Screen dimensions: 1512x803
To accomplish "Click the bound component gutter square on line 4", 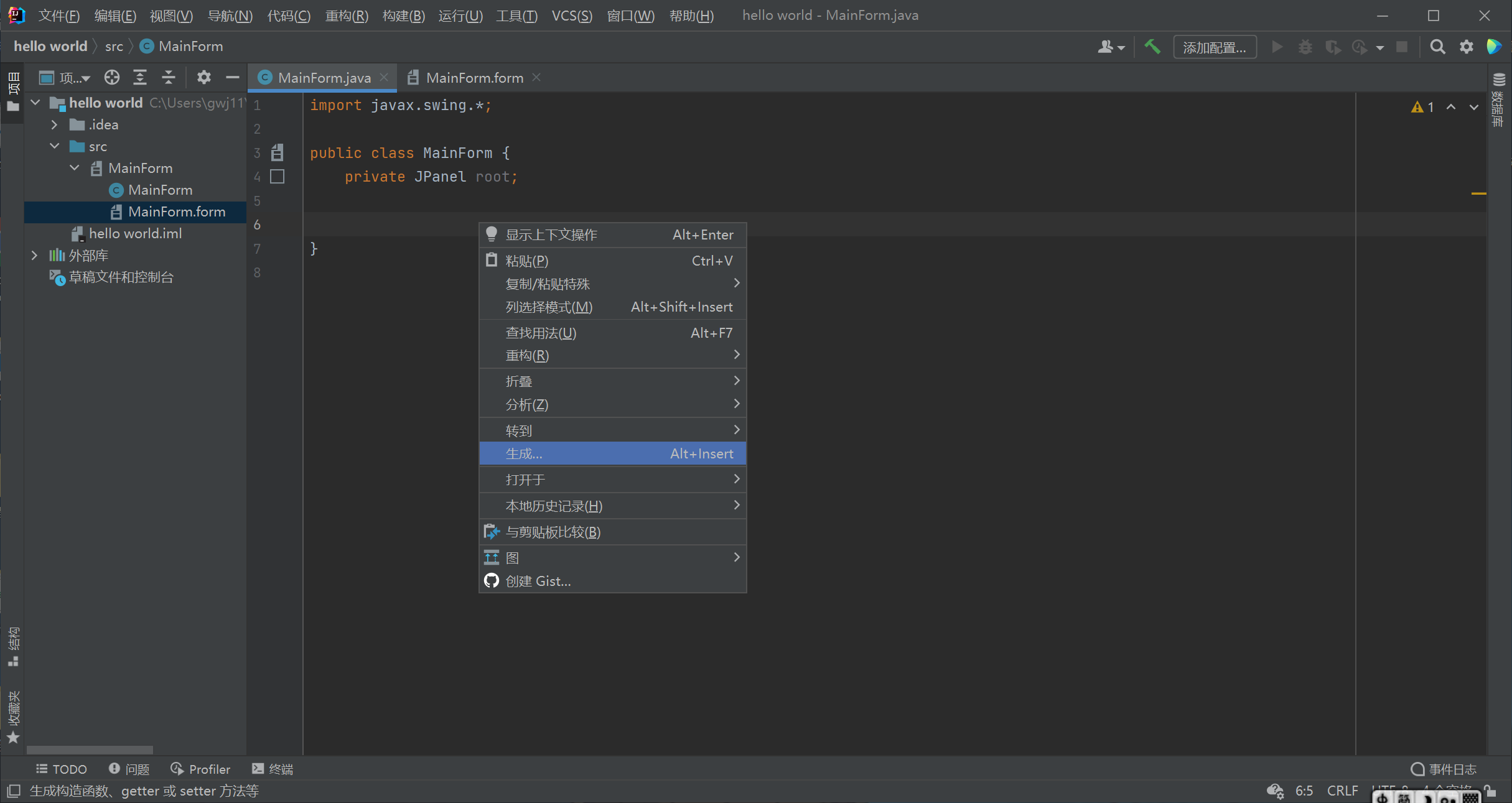I will click(278, 177).
